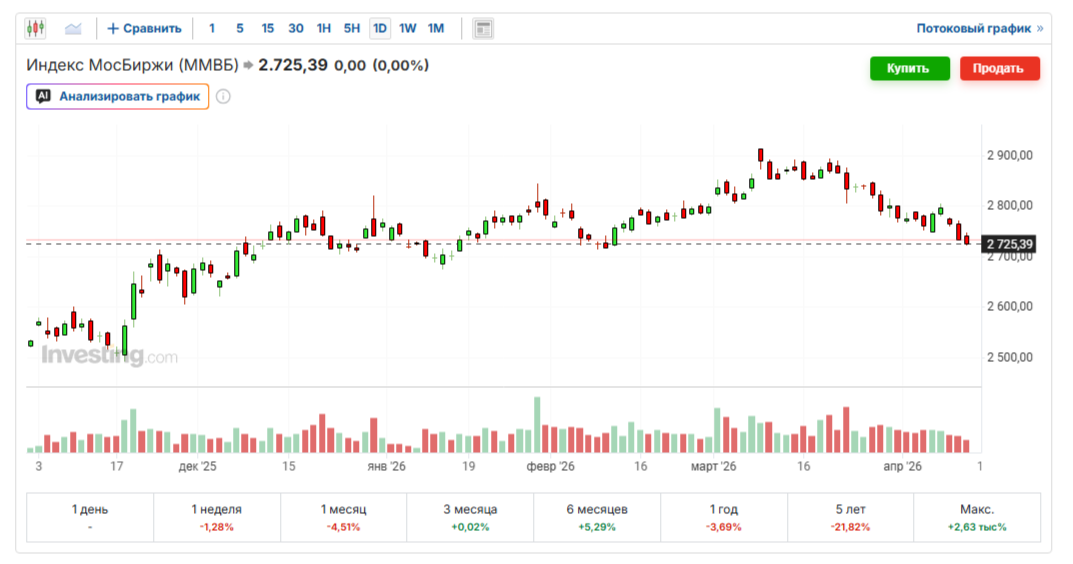
Task: Click the 2 500,00 axis label
Action: point(1010,357)
